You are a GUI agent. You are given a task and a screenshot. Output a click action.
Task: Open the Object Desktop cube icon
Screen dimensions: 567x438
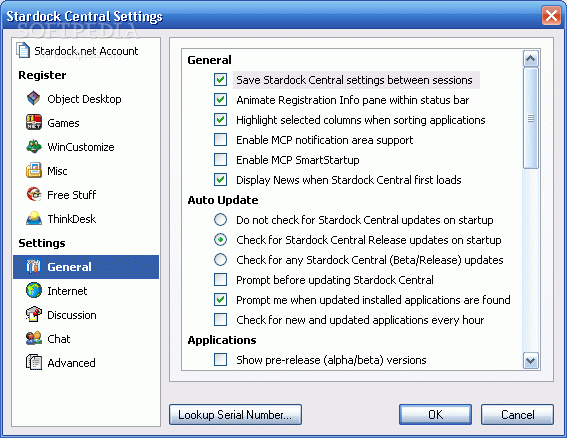[34, 98]
